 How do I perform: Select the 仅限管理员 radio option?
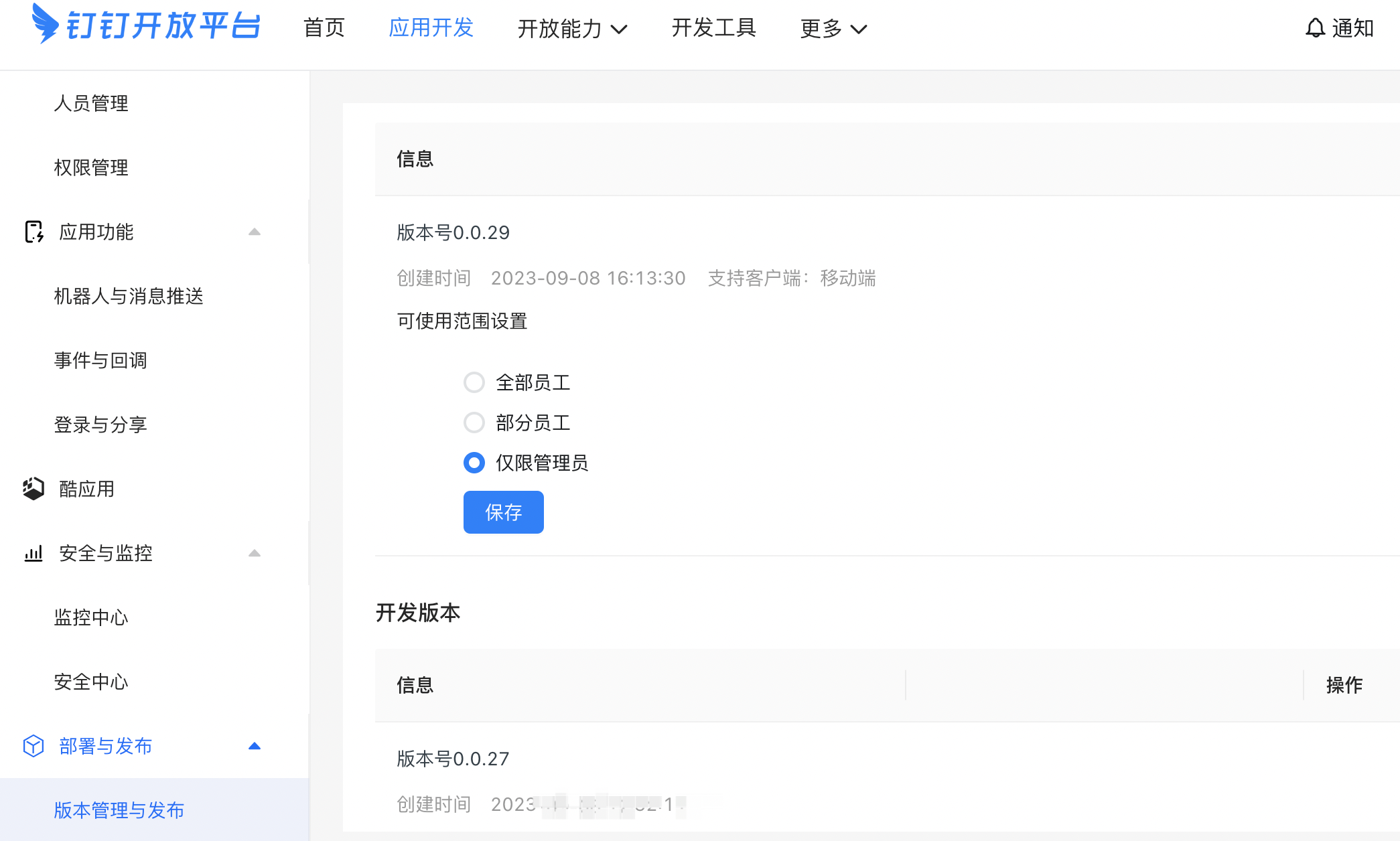[474, 463]
